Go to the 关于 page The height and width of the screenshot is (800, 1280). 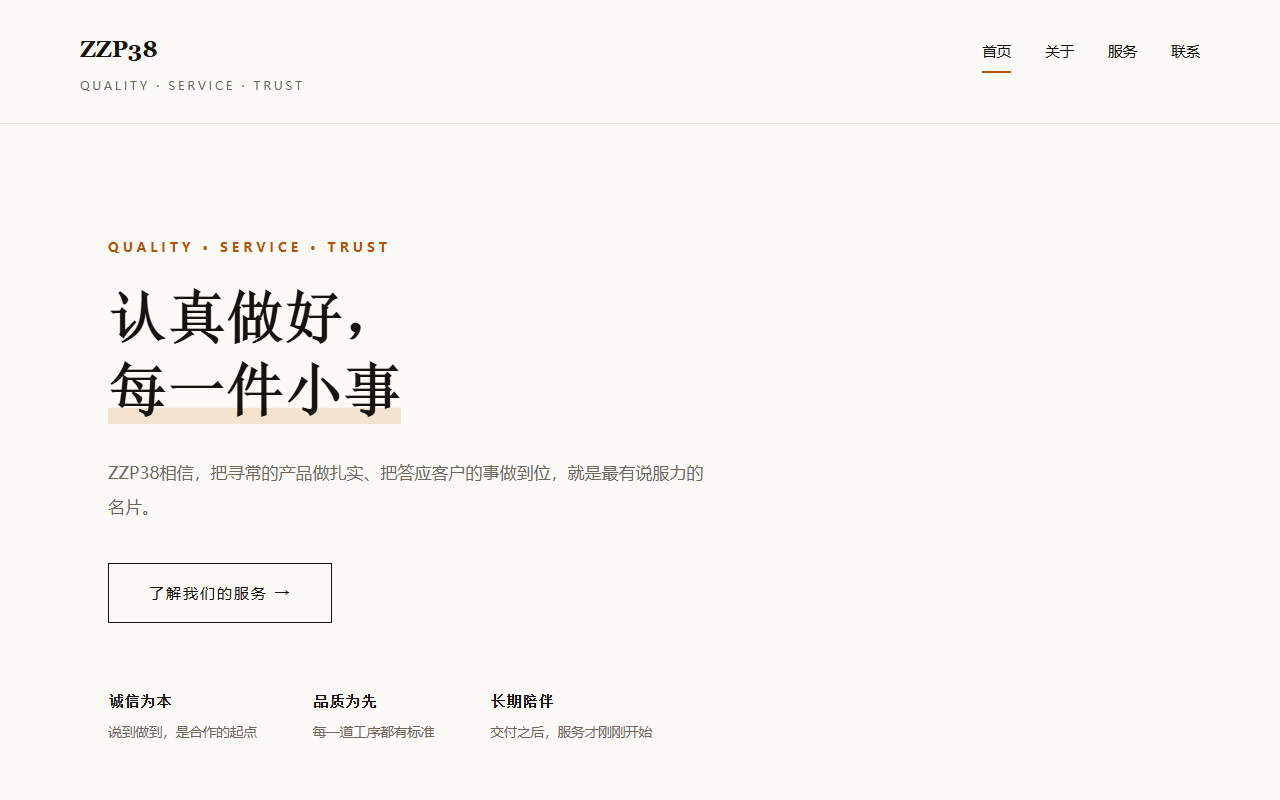[x=1059, y=52]
